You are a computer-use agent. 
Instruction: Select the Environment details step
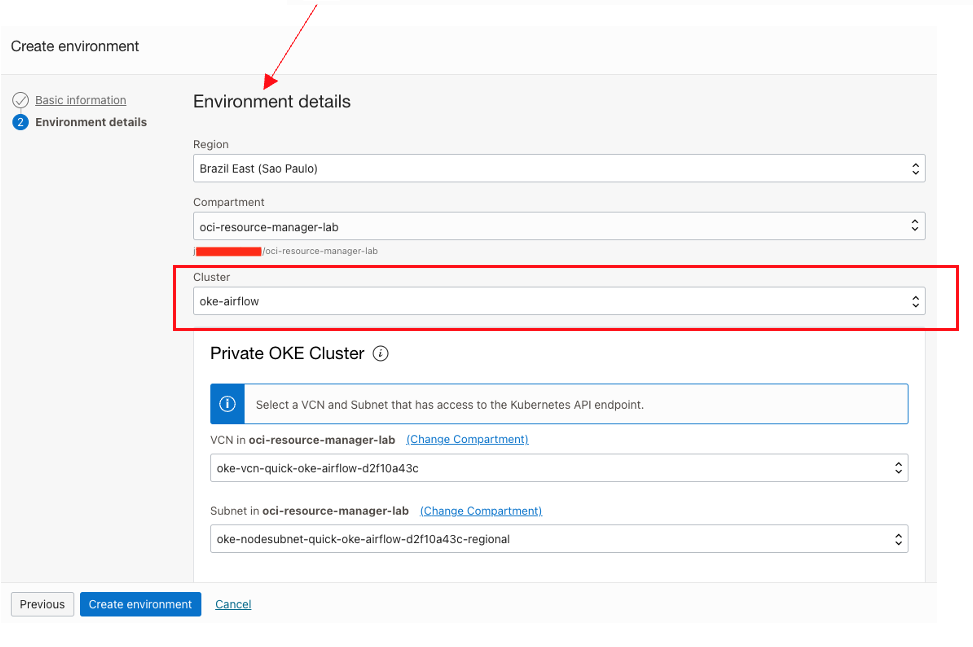(x=90, y=121)
